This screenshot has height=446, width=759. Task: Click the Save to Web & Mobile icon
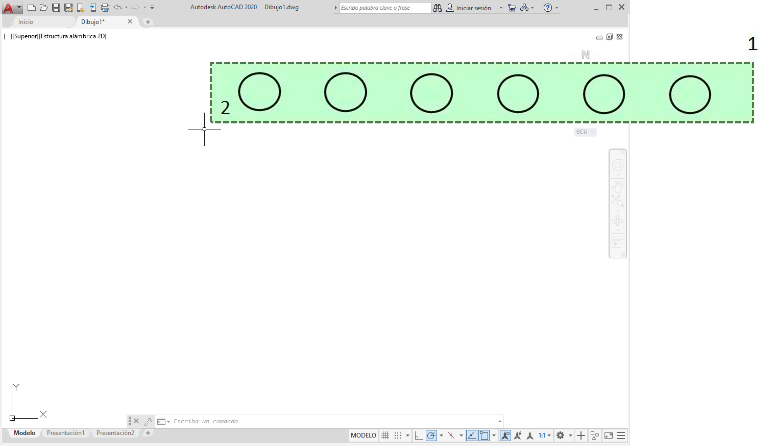92,8
